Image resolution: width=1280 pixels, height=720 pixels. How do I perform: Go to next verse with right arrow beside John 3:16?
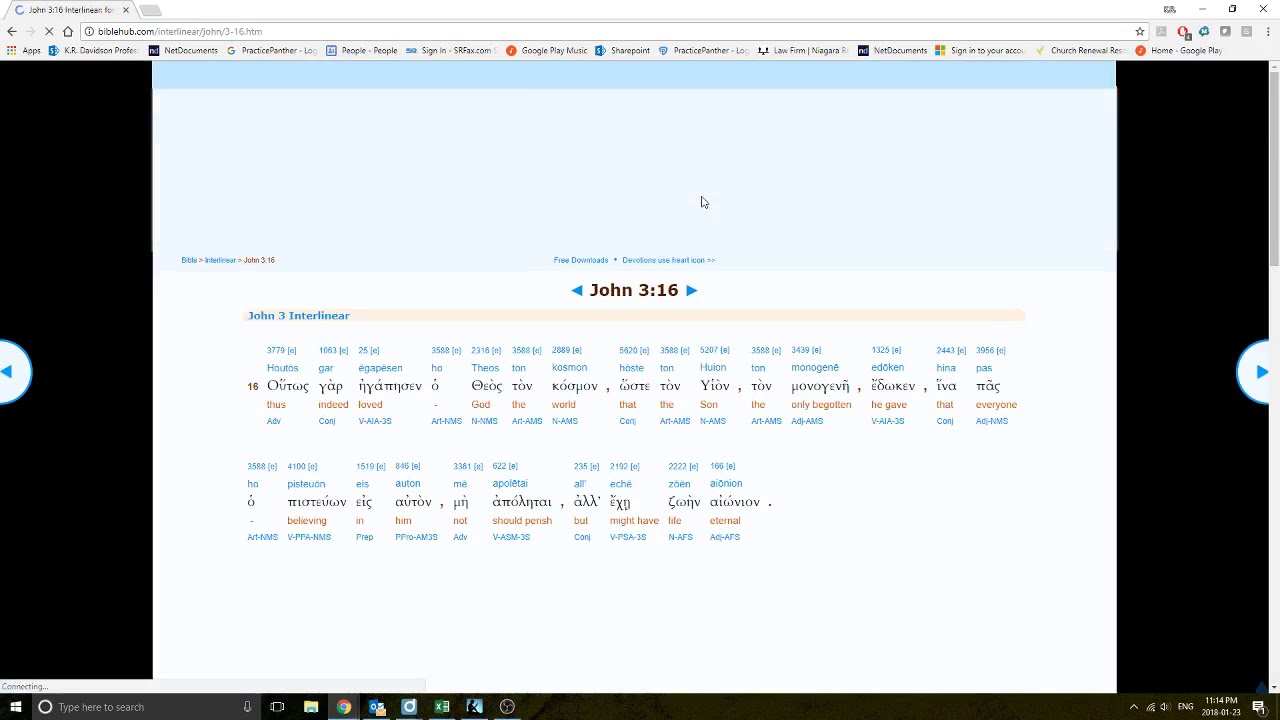coord(691,290)
